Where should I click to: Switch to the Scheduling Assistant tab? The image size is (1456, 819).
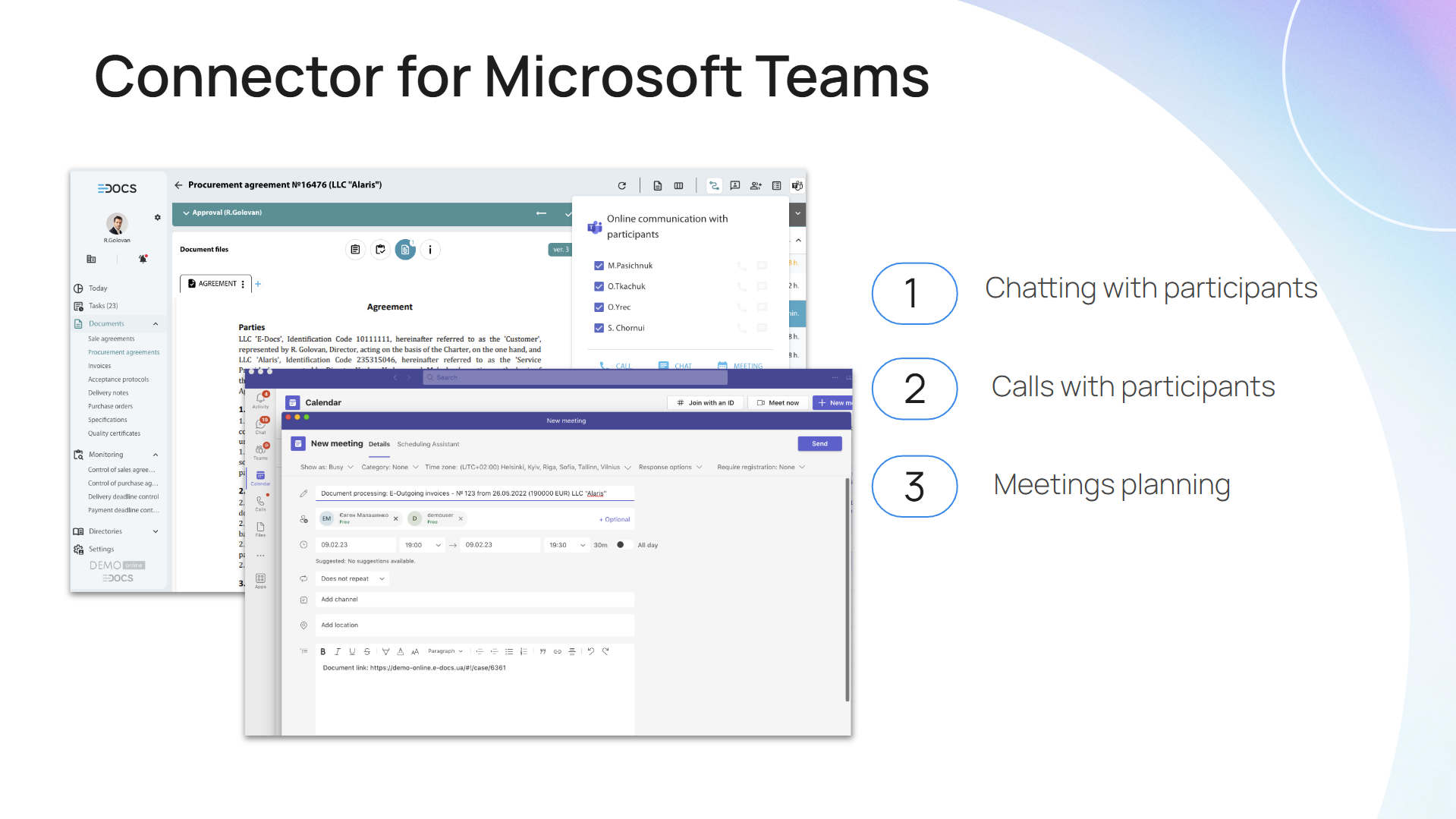(428, 444)
